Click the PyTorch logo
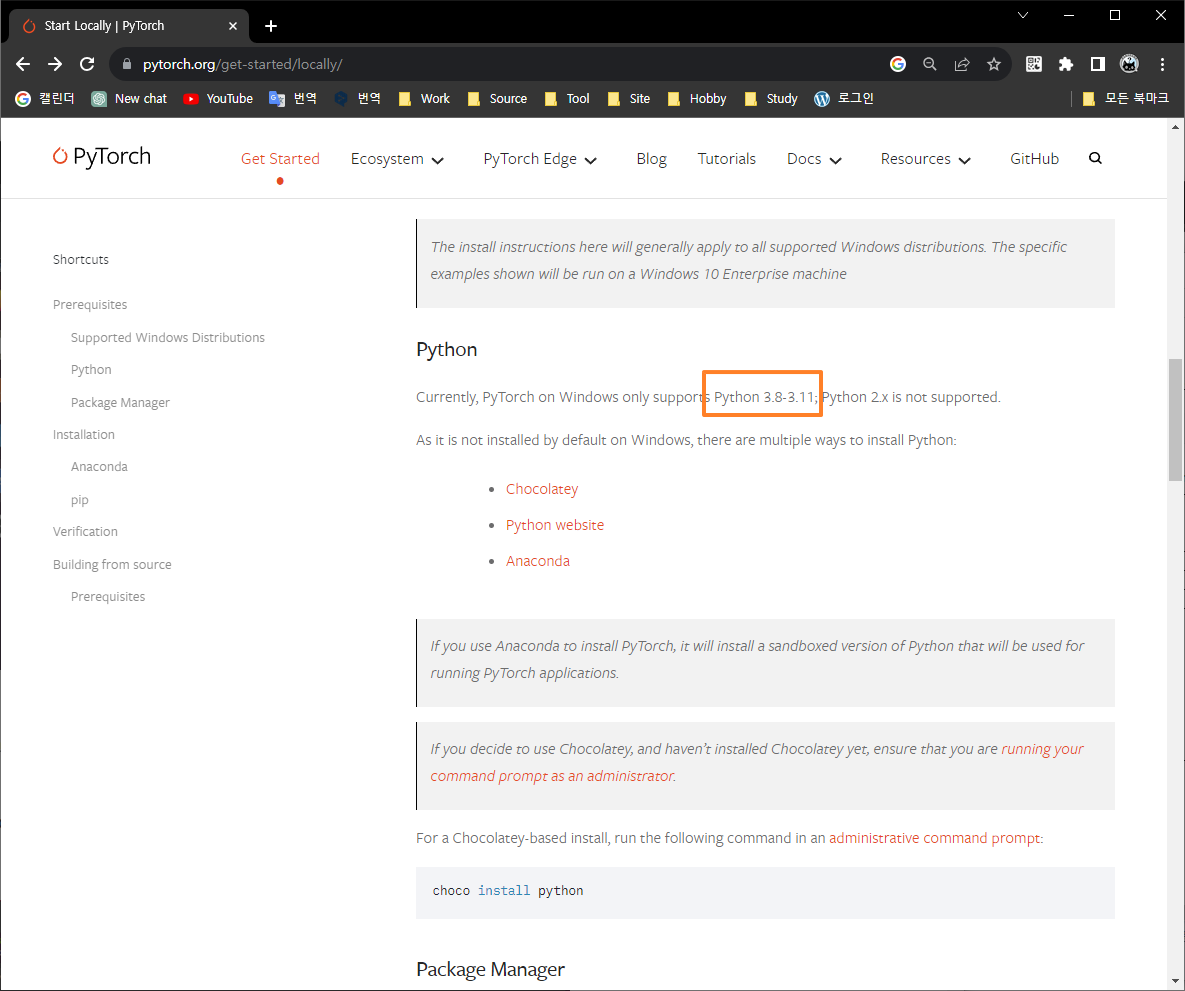 (x=100, y=157)
